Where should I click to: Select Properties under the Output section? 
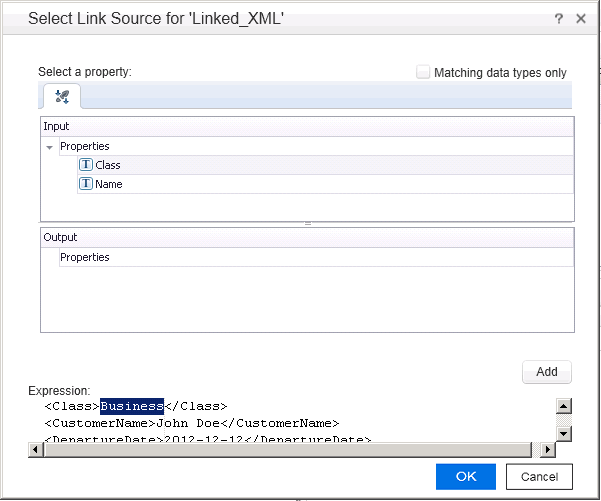pyautogui.click(x=85, y=257)
